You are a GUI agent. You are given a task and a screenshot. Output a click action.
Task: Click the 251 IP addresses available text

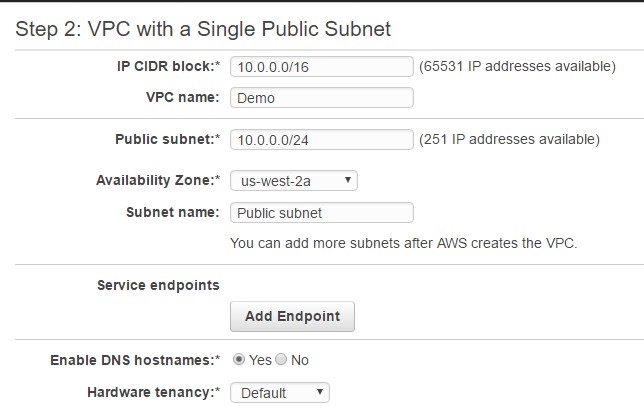click(509, 139)
